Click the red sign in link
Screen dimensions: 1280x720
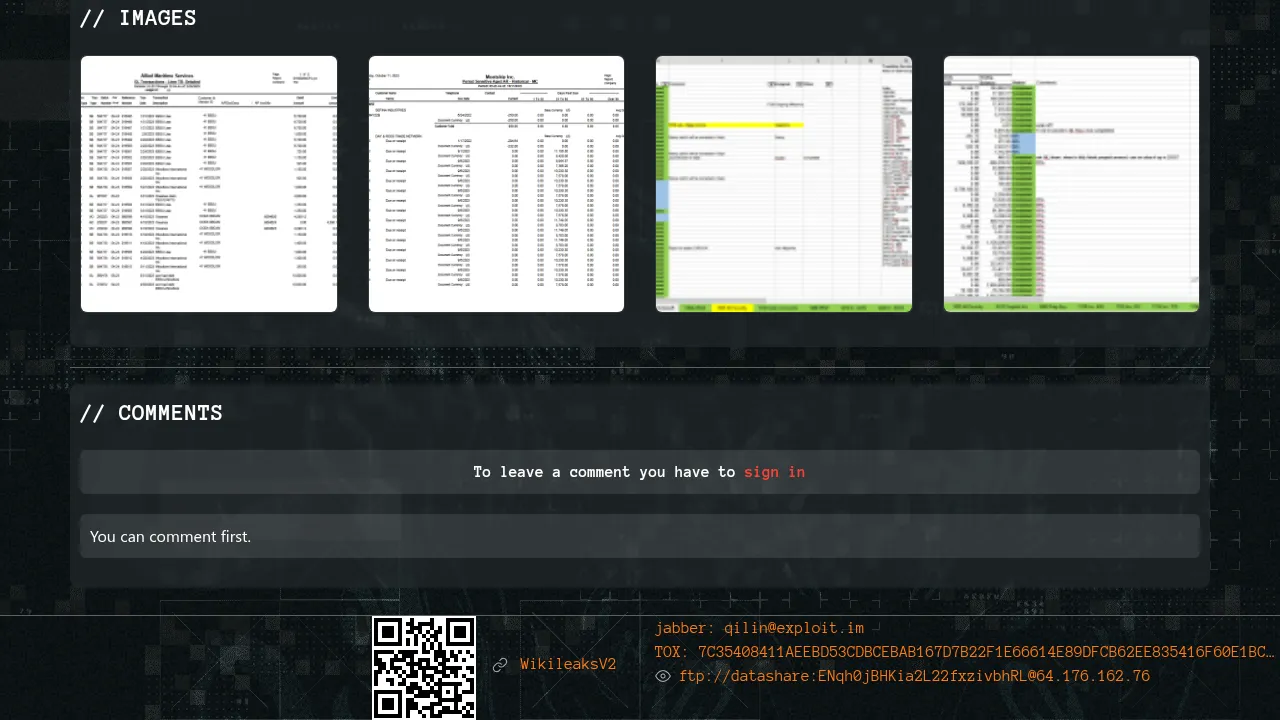point(774,472)
